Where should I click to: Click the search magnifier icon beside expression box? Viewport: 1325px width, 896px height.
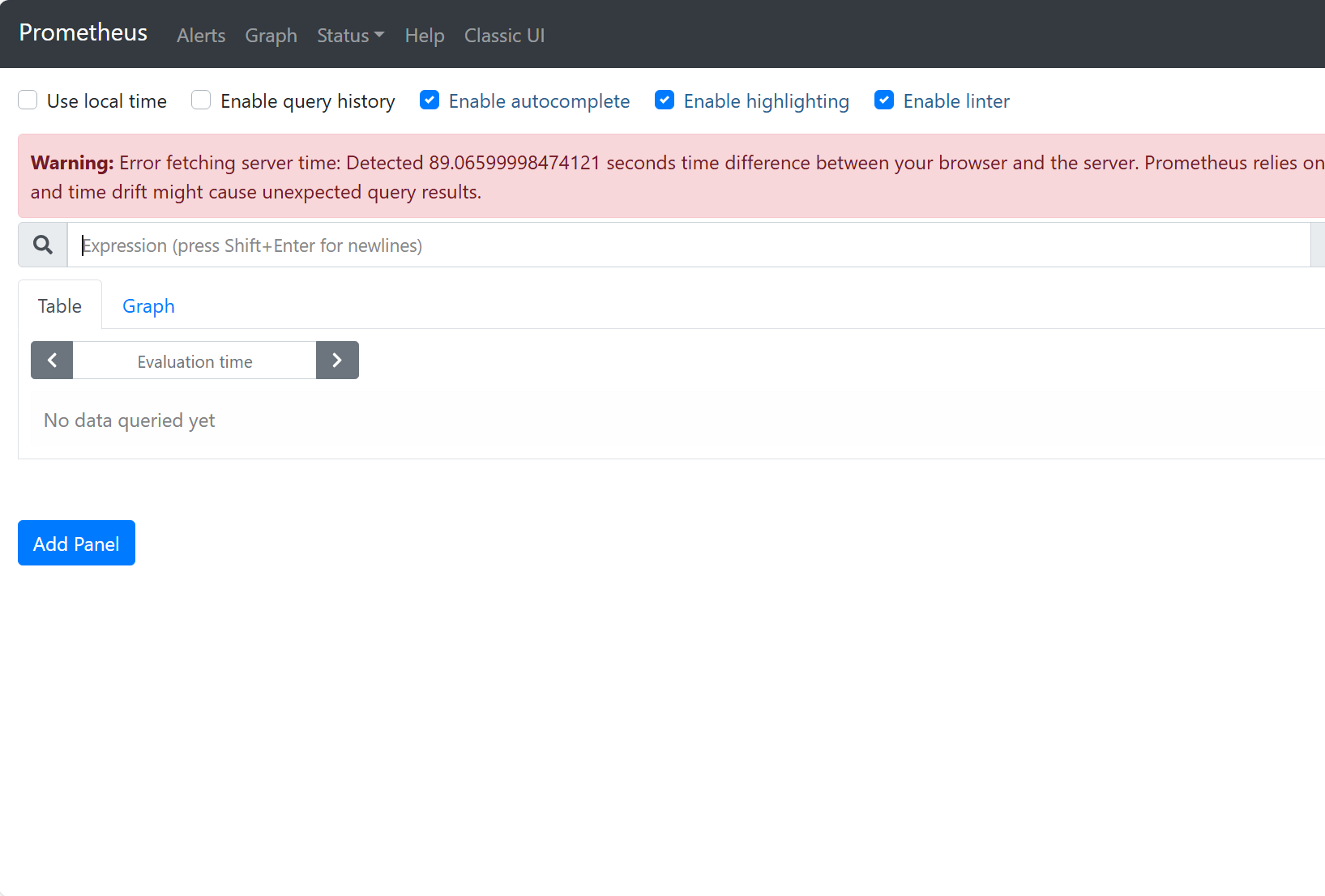(x=43, y=245)
